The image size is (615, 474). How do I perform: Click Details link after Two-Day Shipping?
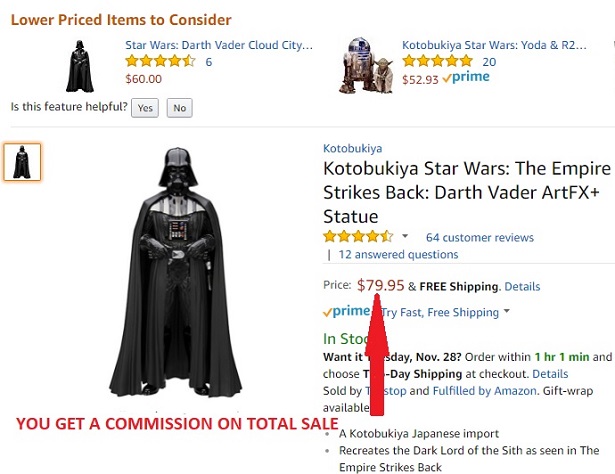(x=550, y=374)
